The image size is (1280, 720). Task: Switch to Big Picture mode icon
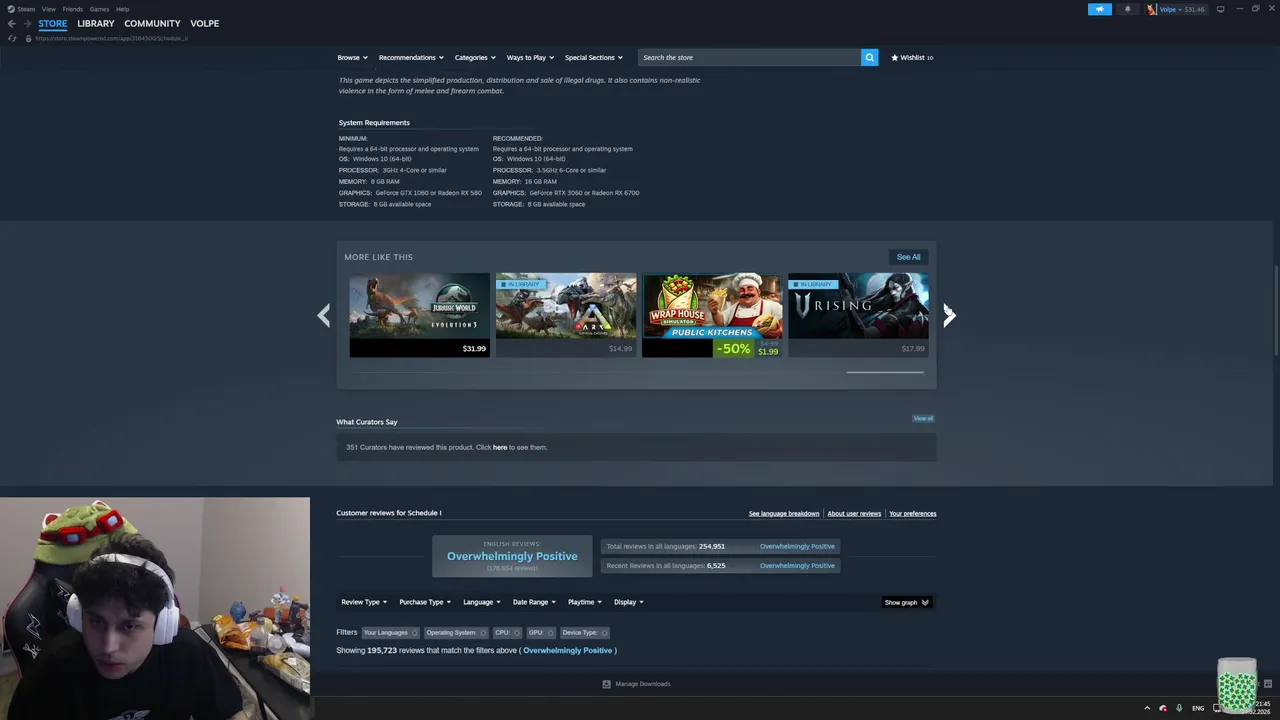pyautogui.click(x=1220, y=9)
